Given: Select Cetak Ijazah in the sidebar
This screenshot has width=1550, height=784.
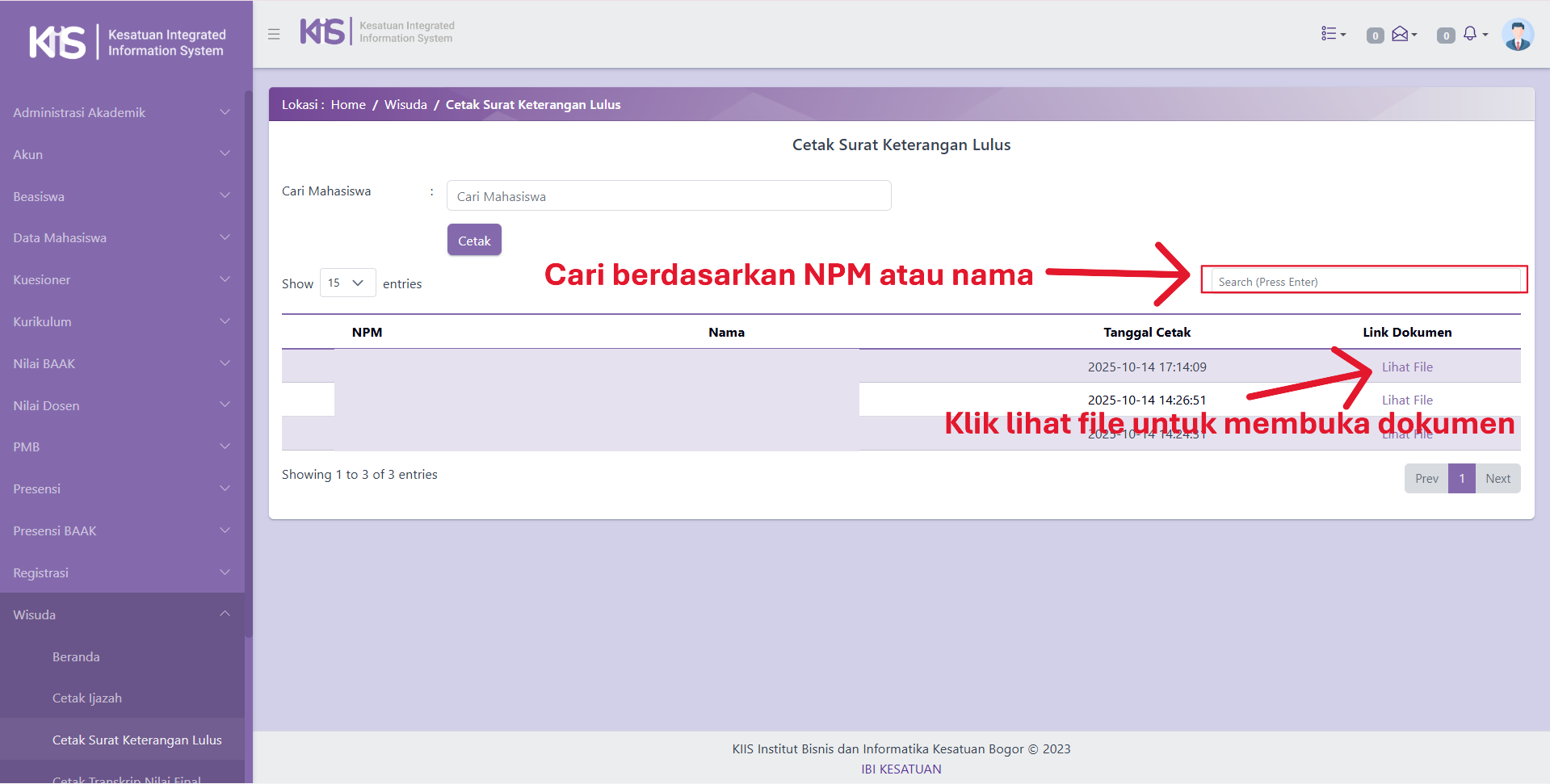Looking at the screenshot, I should [x=87, y=698].
